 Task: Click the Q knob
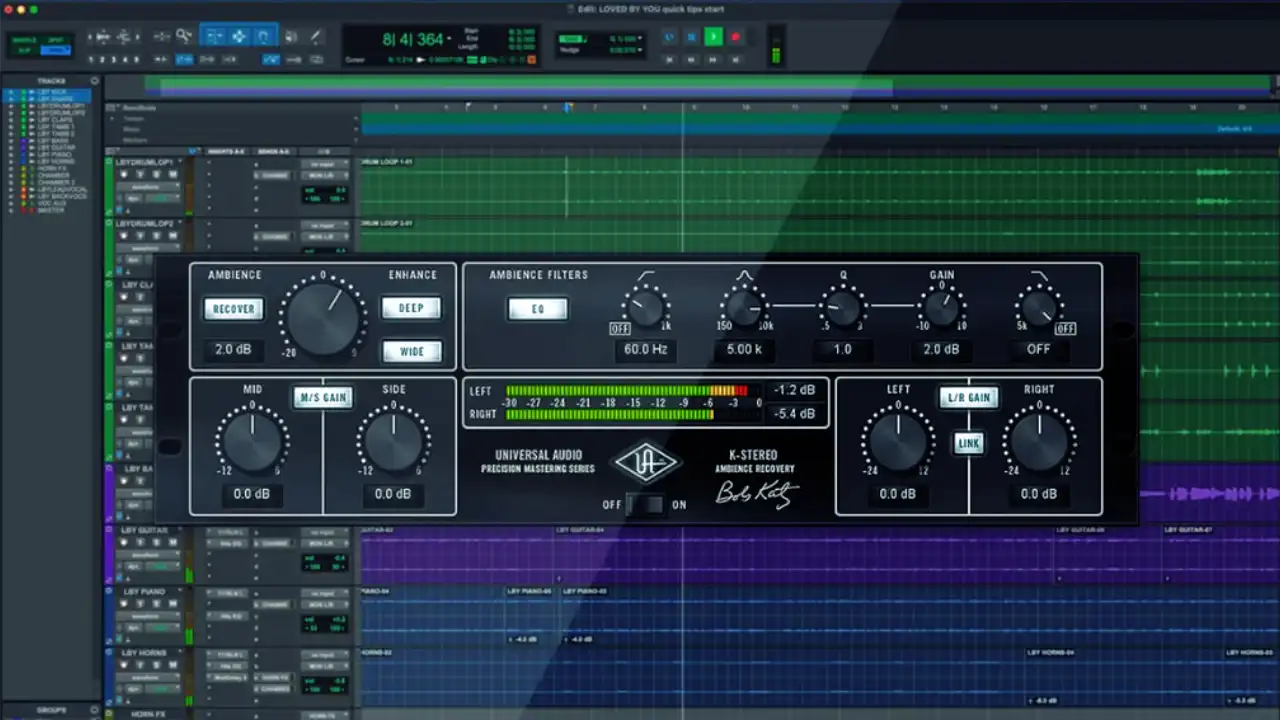point(843,308)
